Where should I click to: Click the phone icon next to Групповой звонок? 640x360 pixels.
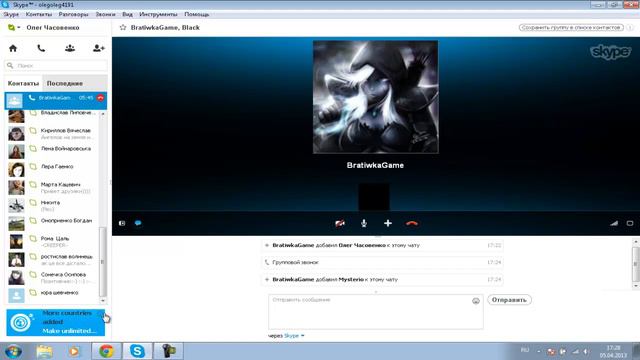point(267,262)
